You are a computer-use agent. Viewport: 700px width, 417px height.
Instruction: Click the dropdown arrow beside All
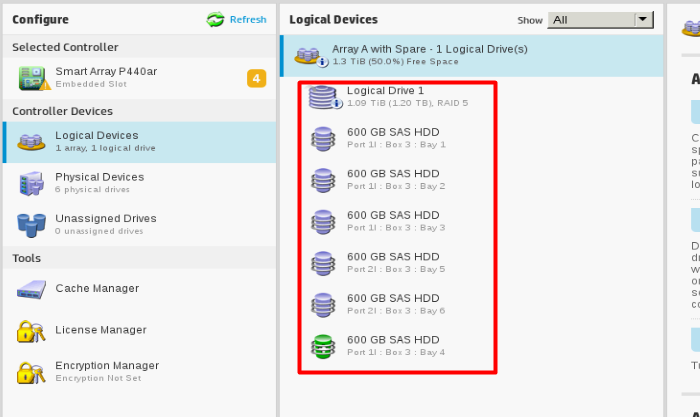tap(643, 20)
